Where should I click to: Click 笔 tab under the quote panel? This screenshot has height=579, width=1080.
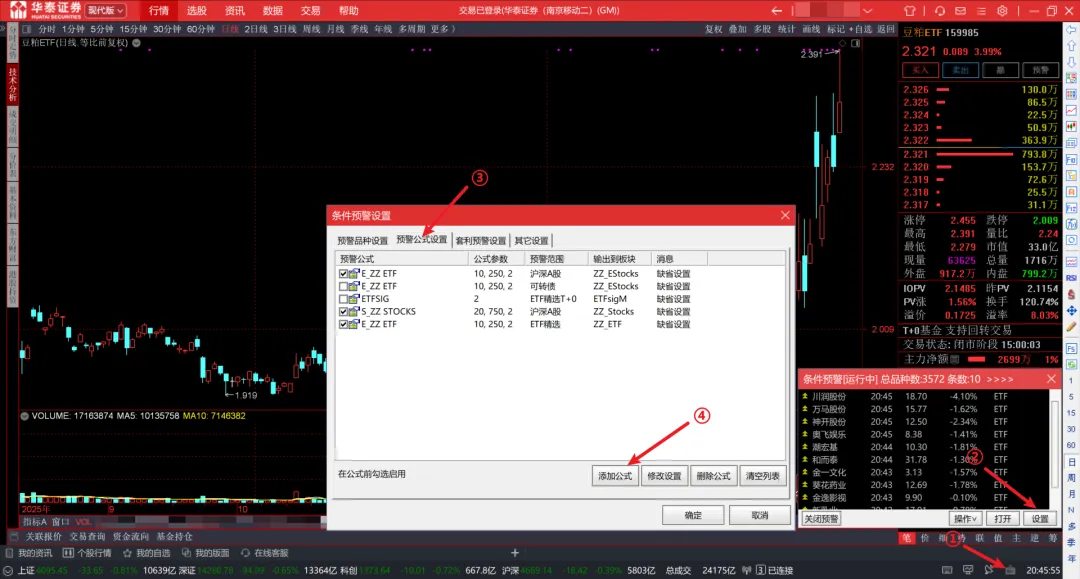[906, 538]
